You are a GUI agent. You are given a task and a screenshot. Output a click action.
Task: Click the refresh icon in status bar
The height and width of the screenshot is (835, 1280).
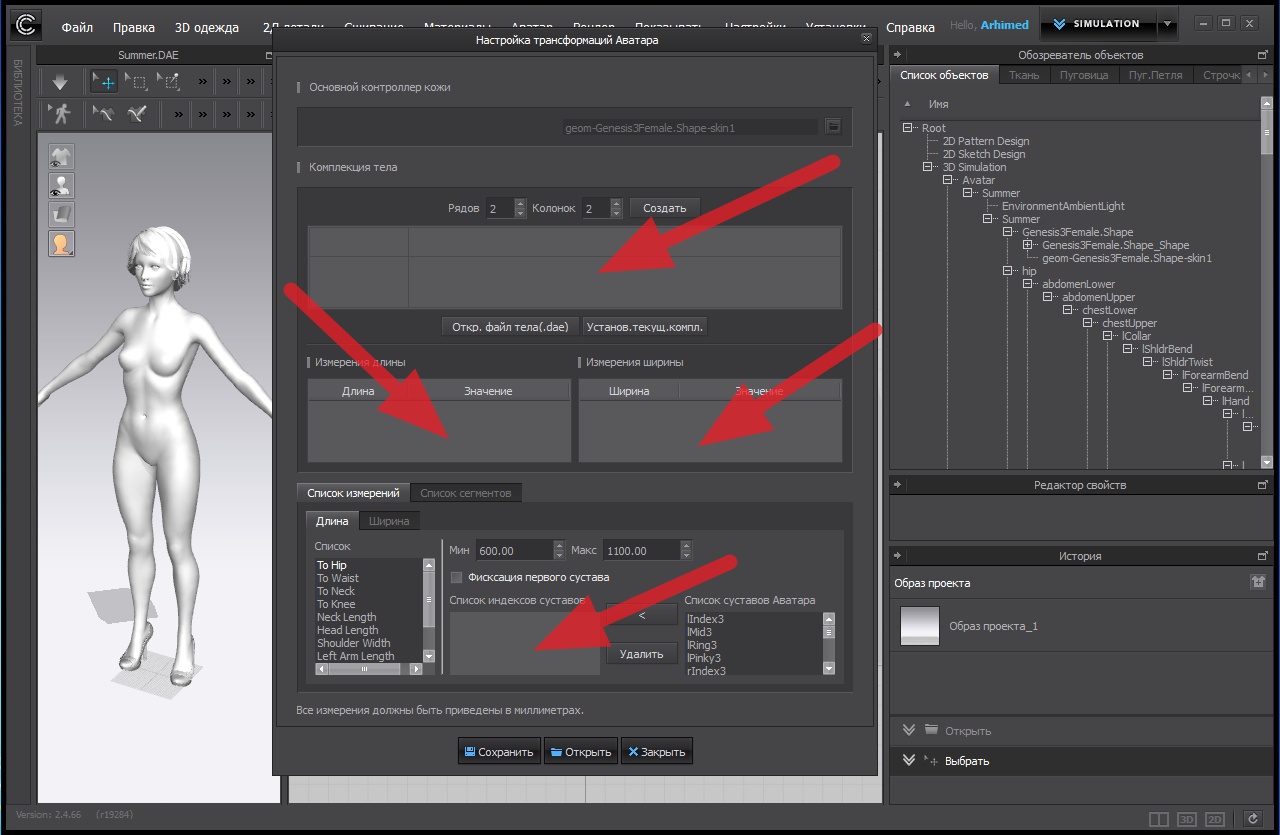[x=1251, y=819]
